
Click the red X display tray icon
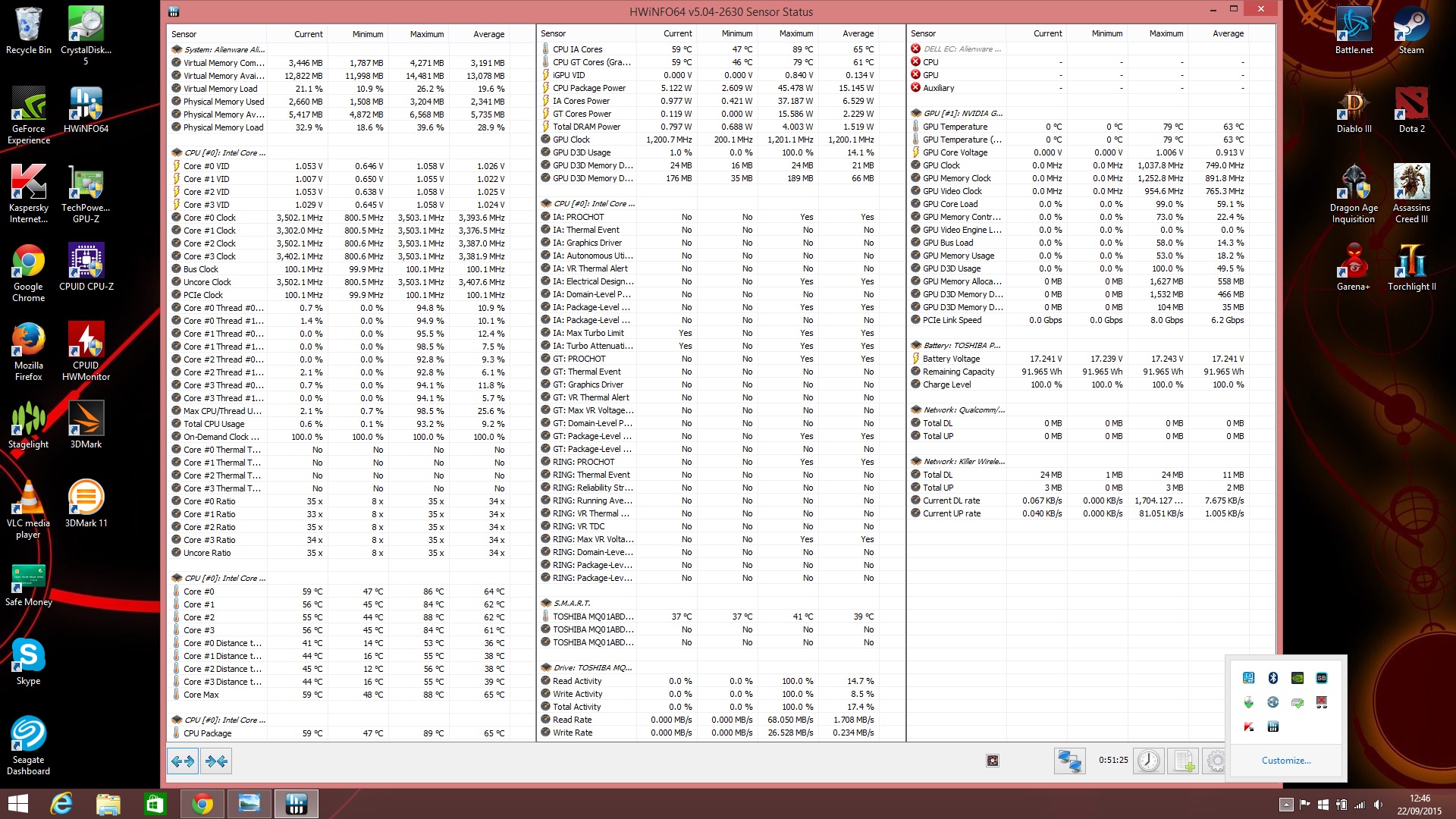(x=1322, y=702)
